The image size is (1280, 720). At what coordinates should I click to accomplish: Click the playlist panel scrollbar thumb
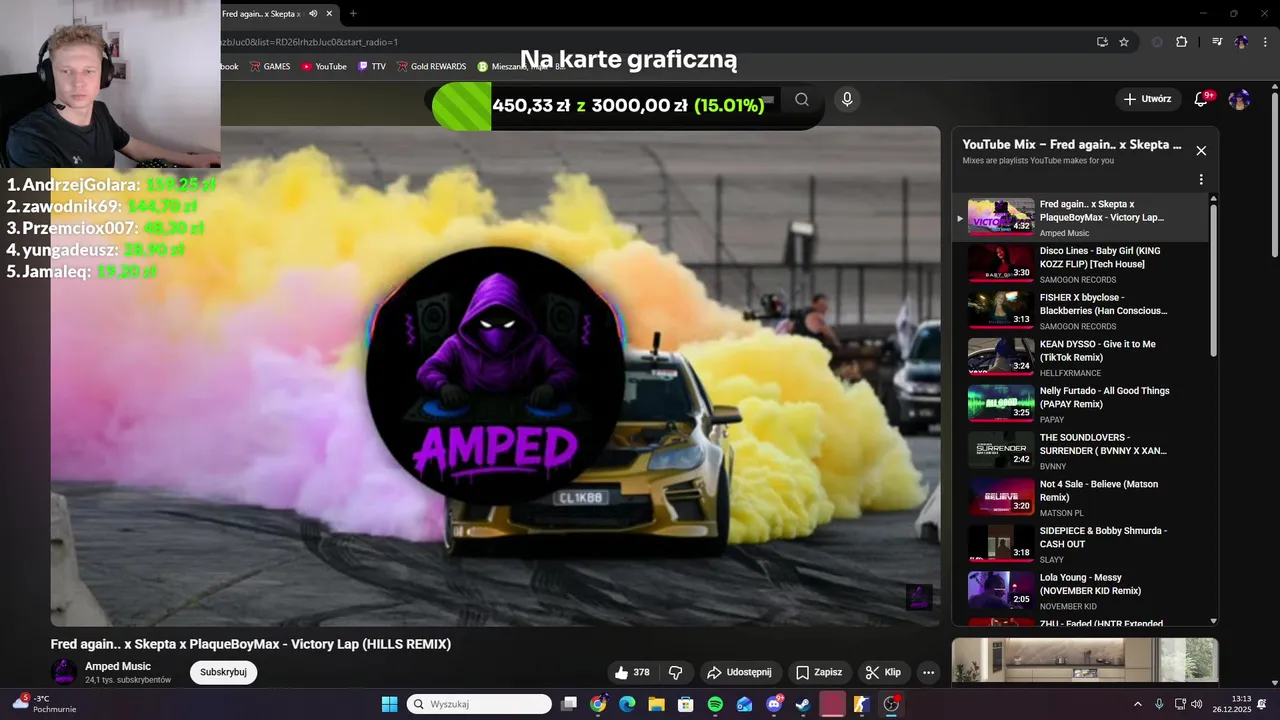[x=1214, y=280]
